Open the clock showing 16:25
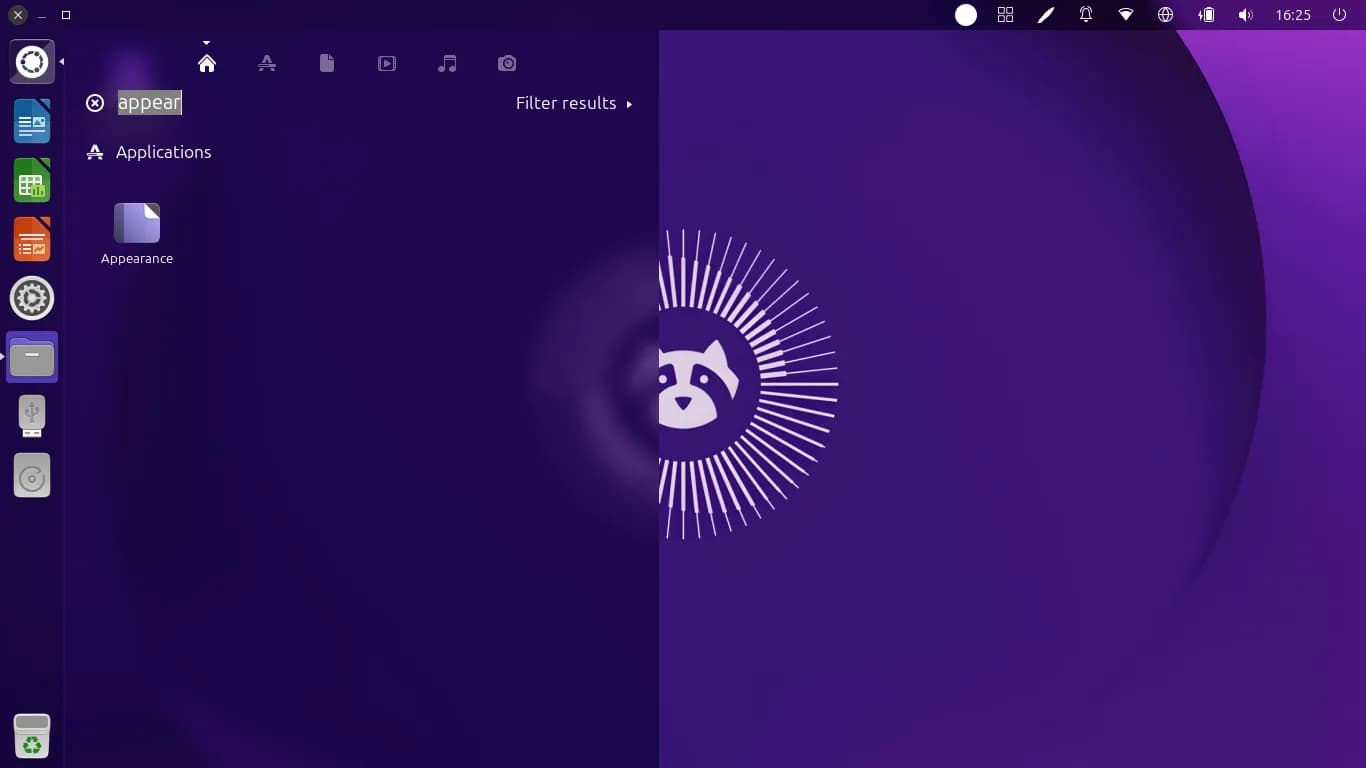Image resolution: width=1366 pixels, height=768 pixels. (1293, 15)
